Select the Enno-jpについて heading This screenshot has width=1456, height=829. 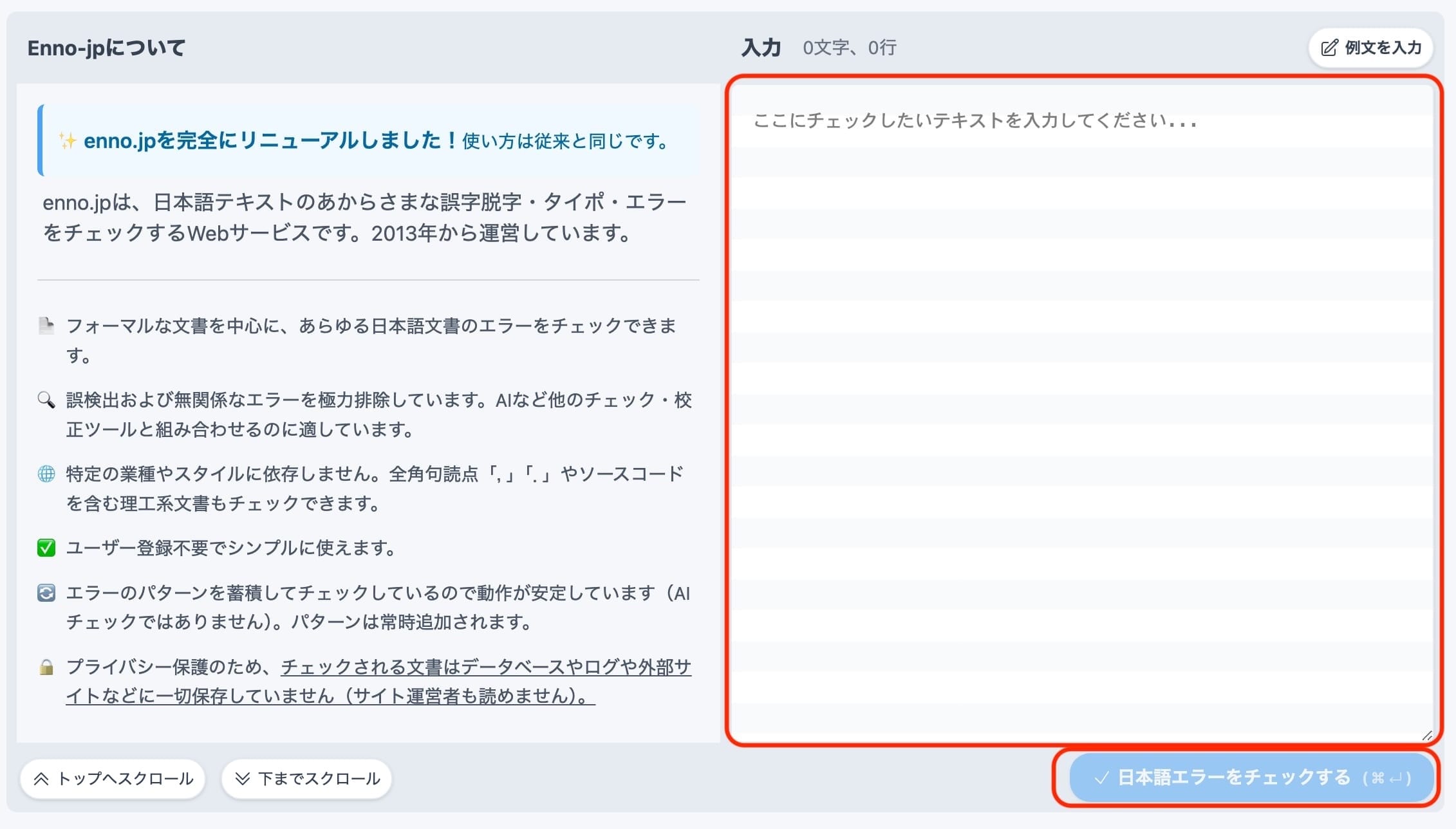point(105,47)
